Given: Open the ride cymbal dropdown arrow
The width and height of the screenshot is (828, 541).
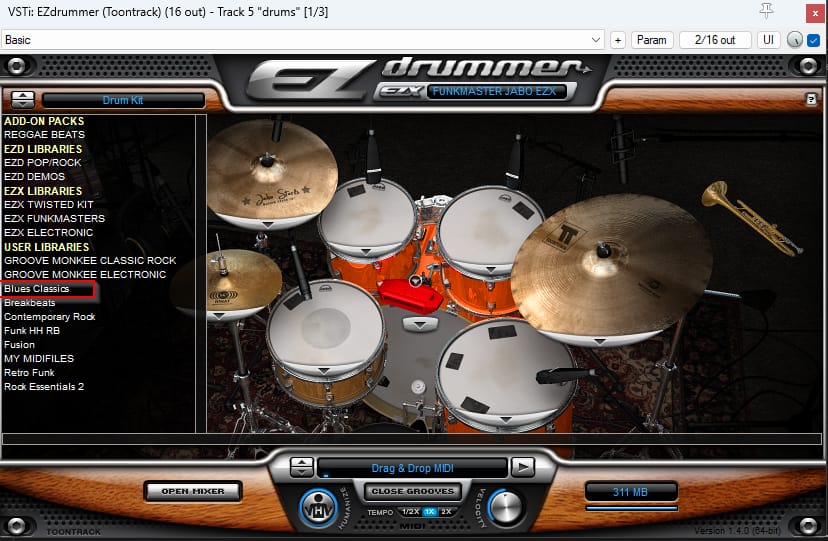Looking at the screenshot, I should 599,341.
